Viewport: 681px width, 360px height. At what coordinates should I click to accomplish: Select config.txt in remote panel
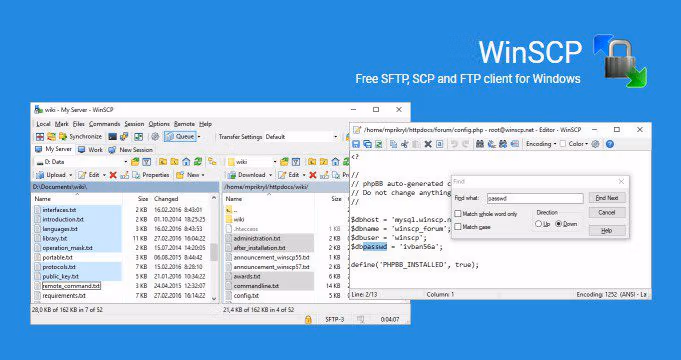[x=246, y=295]
